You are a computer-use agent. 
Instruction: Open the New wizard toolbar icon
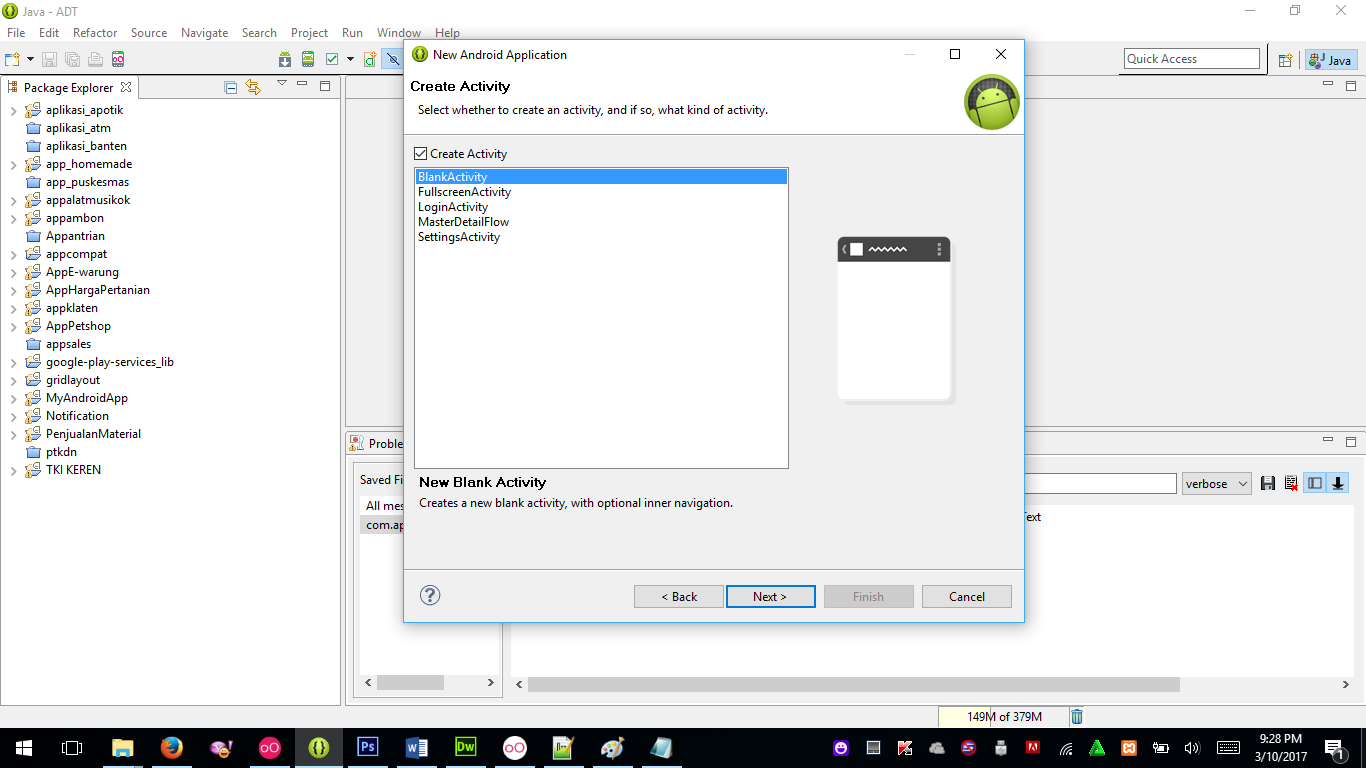tap(12, 59)
